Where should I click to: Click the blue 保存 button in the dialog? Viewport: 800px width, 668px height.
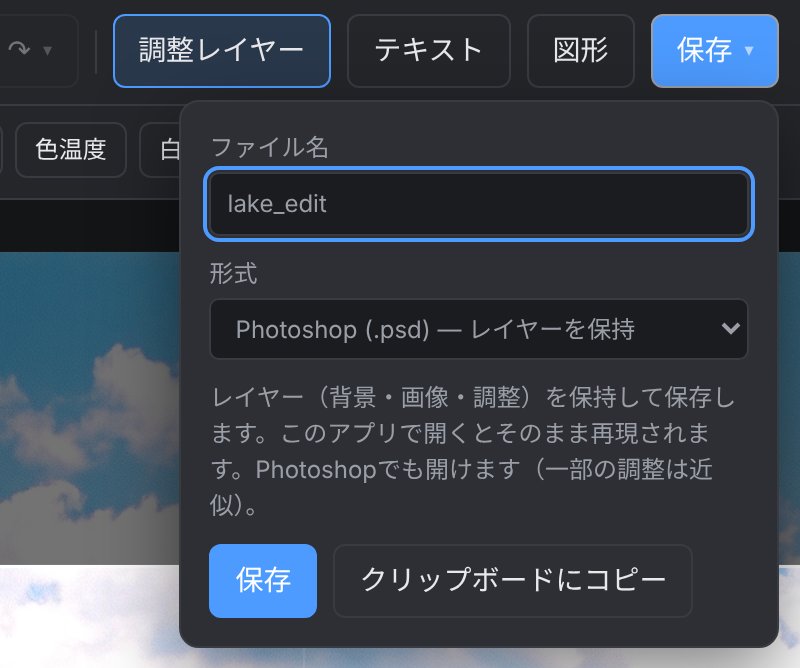263,581
